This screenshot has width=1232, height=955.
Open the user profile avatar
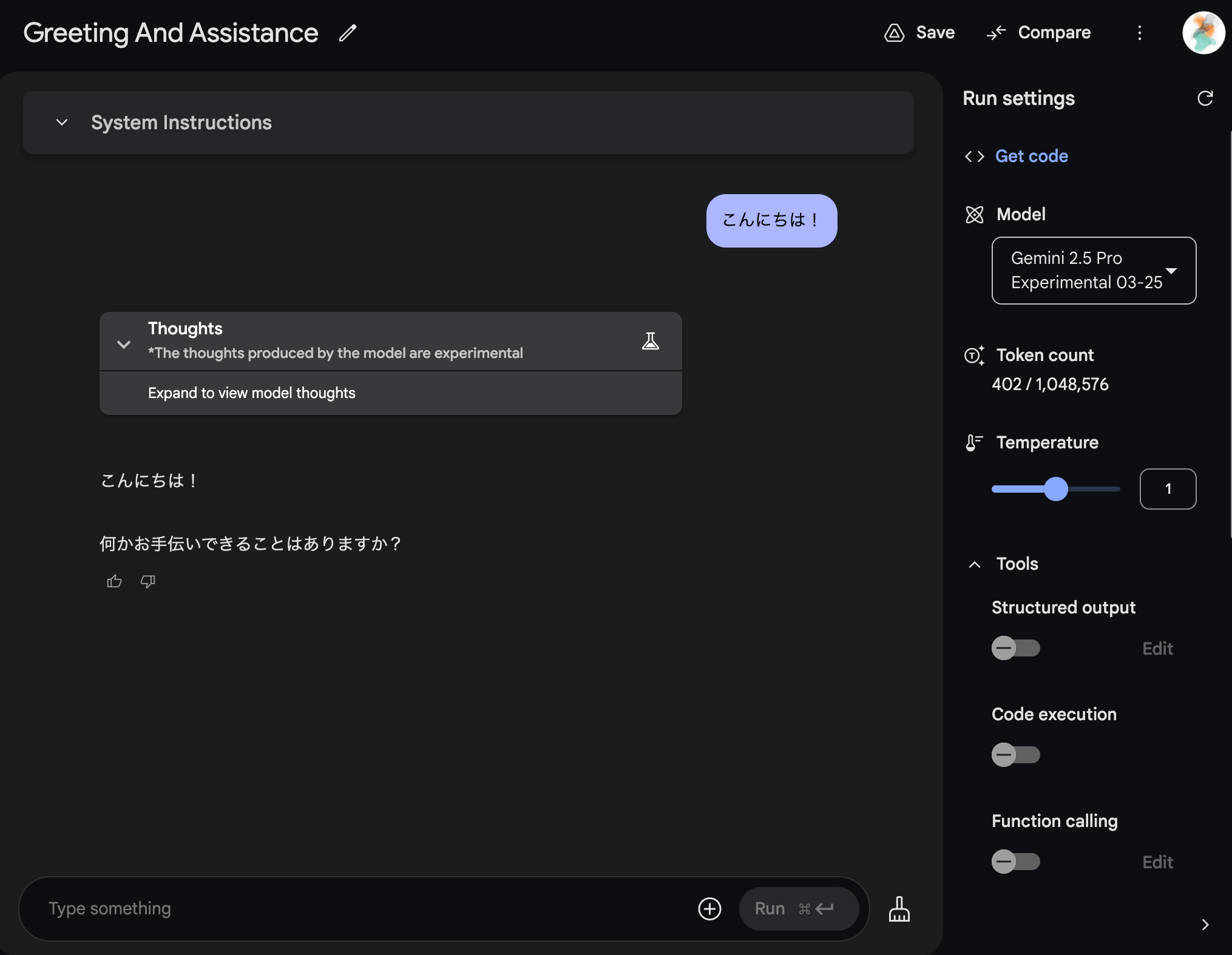pyautogui.click(x=1203, y=33)
